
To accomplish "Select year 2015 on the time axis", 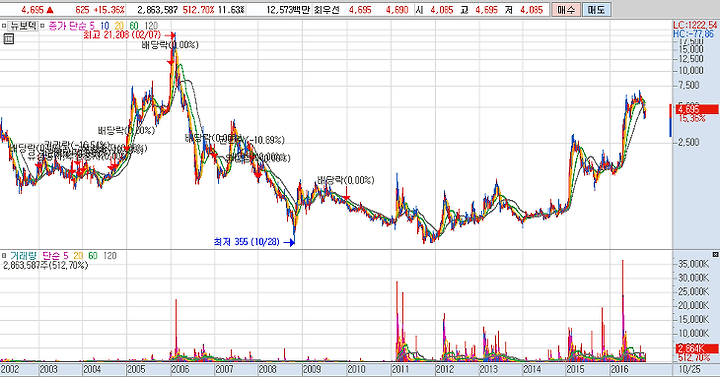I will (x=575, y=369).
